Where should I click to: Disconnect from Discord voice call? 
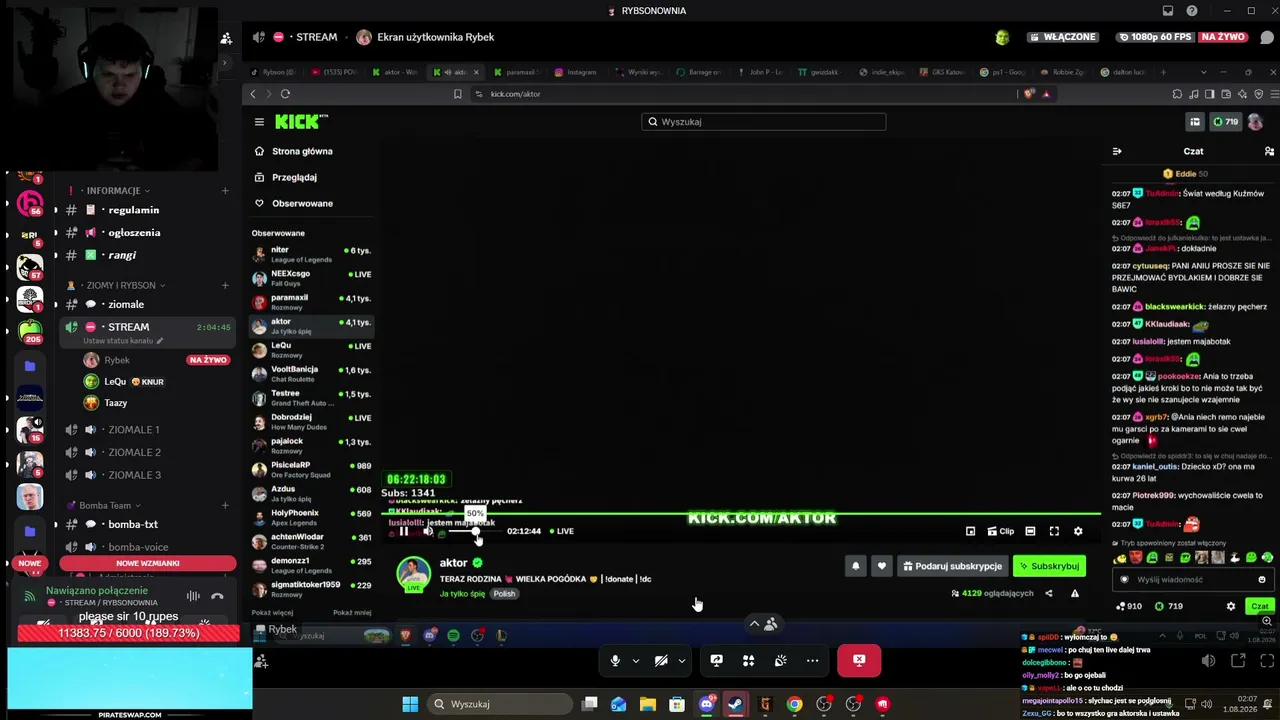pos(218,596)
